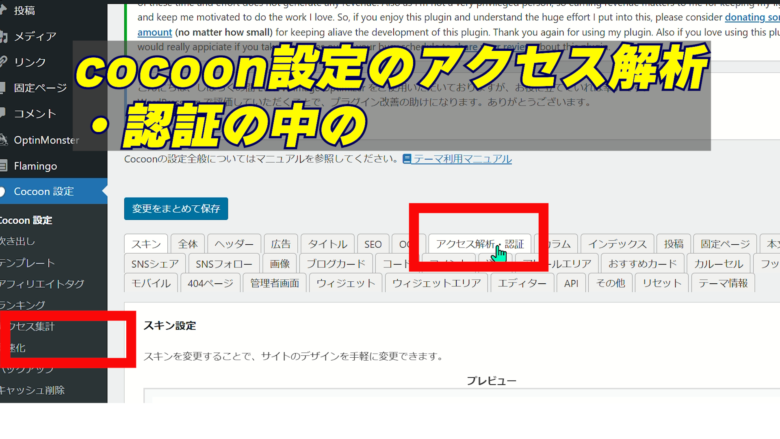780x439 pixels.
Task: Select テンプレート in the Cocoon submenu
Action: [x=28, y=263]
